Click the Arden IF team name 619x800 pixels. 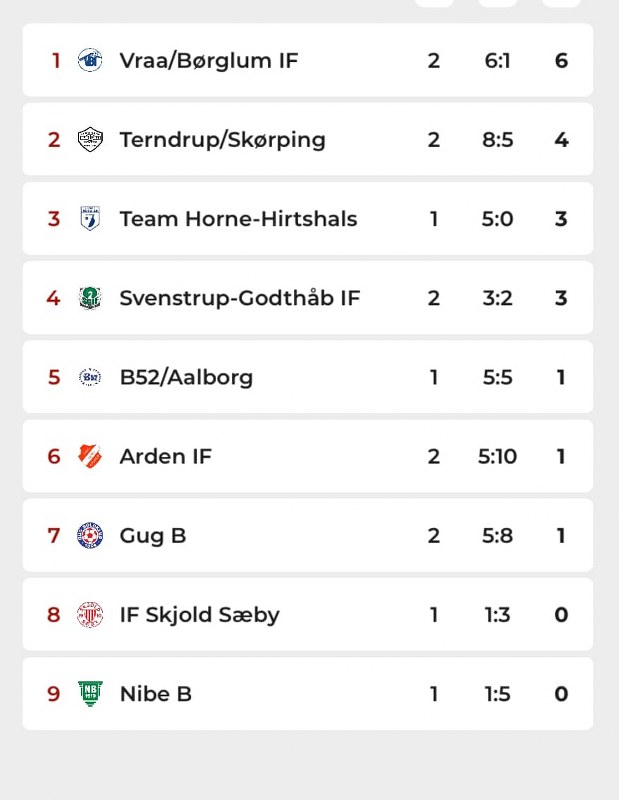[165, 456]
